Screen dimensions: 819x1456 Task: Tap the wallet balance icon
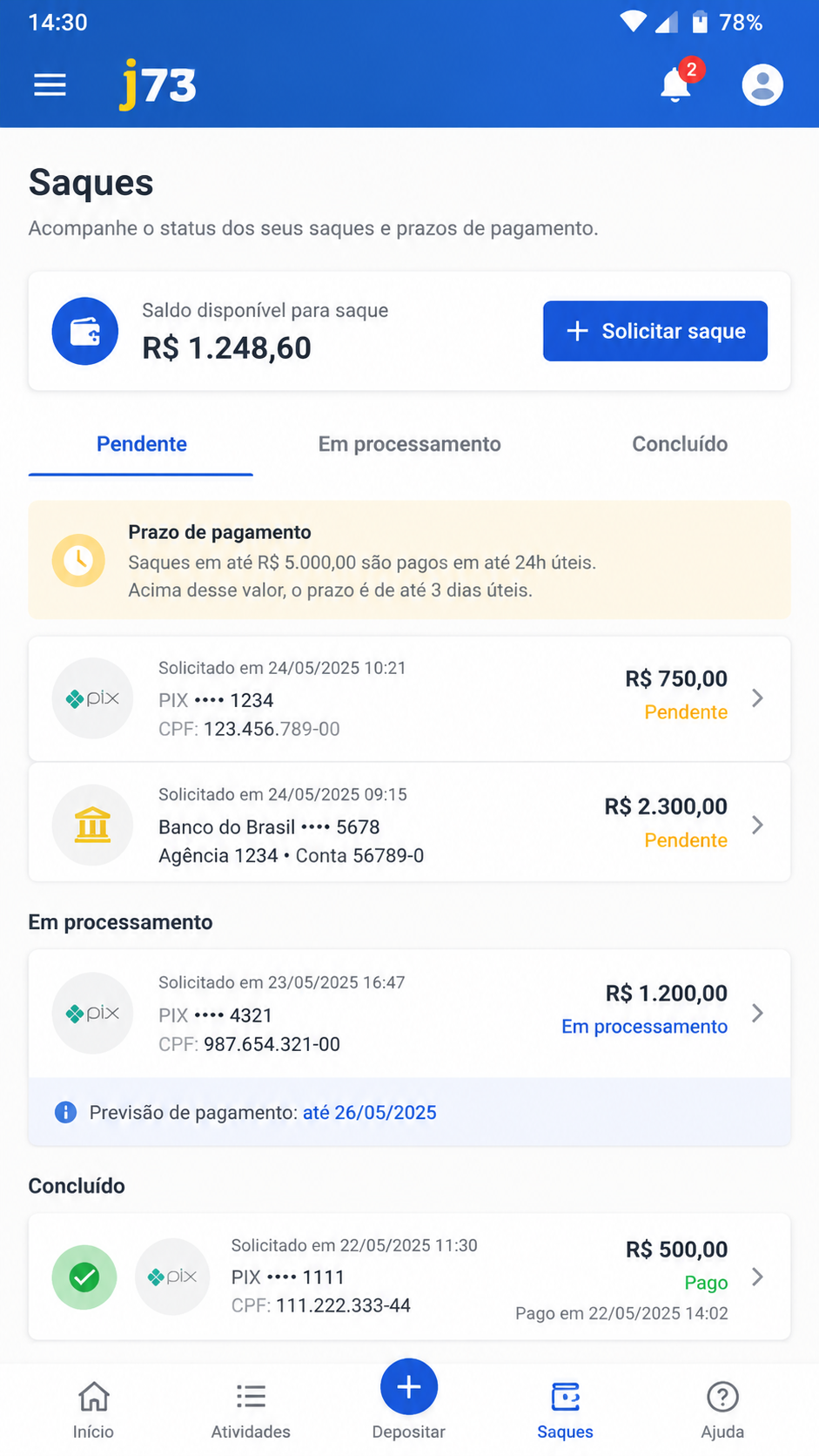(x=84, y=331)
